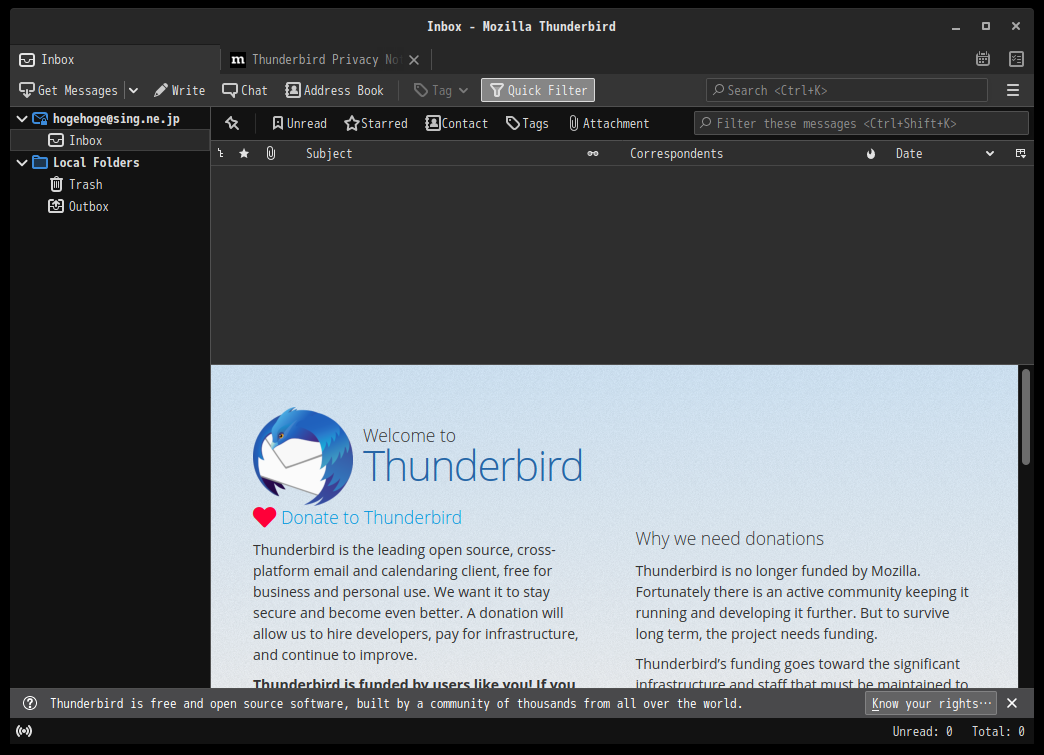
Task: Select Local Folders
Action: pyautogui.click(x=96, y=162)
